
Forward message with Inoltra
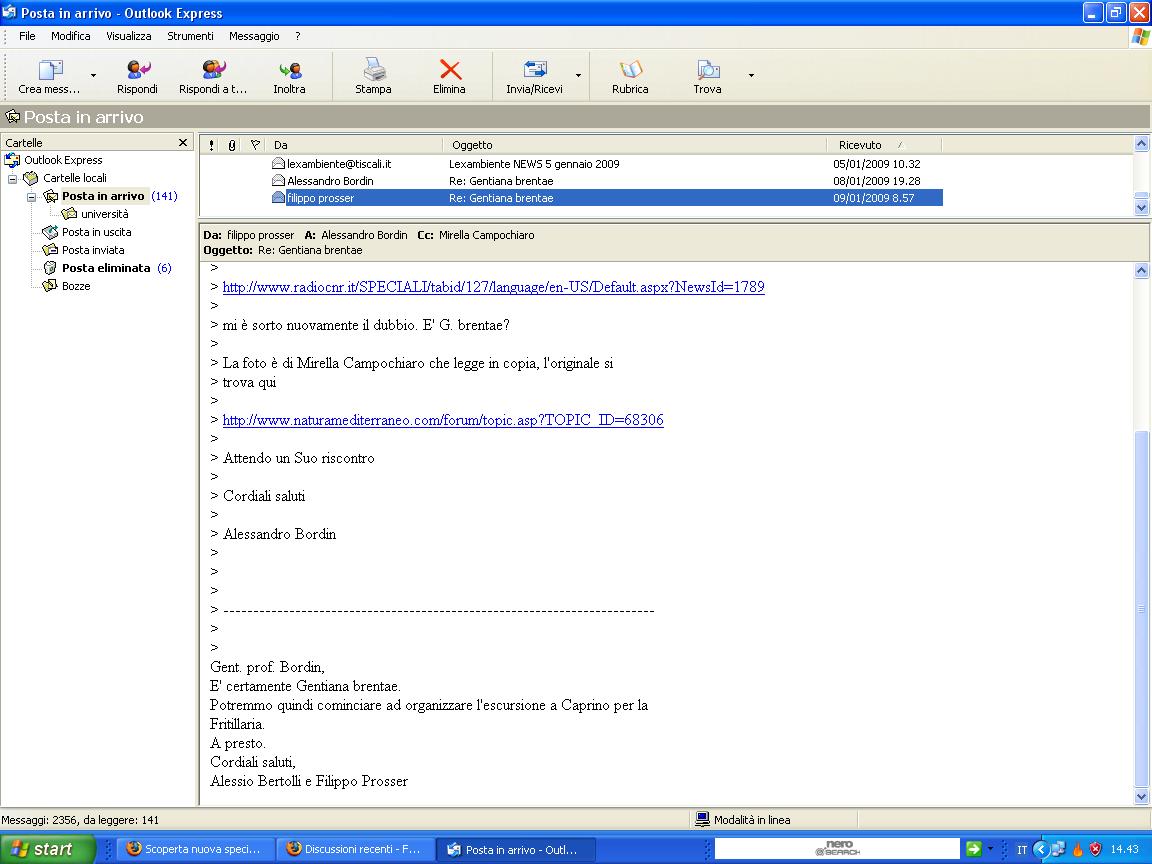pos(289,76)
